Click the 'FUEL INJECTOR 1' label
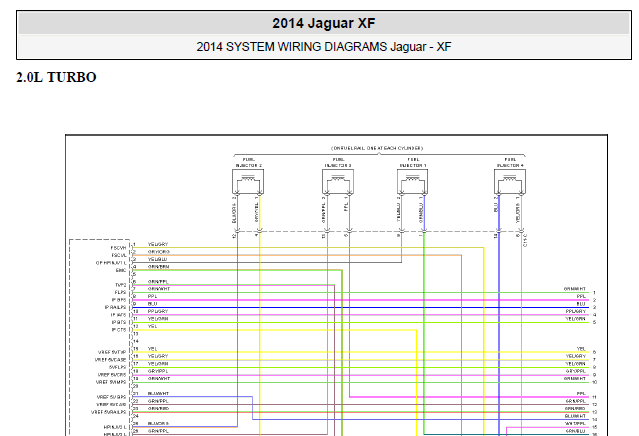The width and height of the screenshot is (639, 436). (413, 163)
